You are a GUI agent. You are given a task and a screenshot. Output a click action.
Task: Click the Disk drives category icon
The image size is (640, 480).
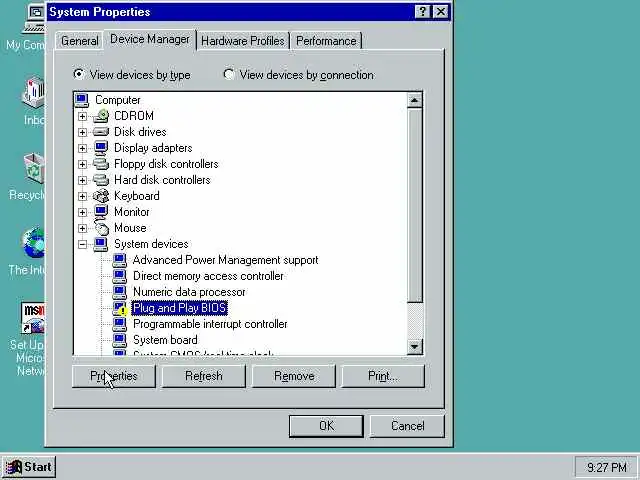pyautogui.click(x=101, y=132)
